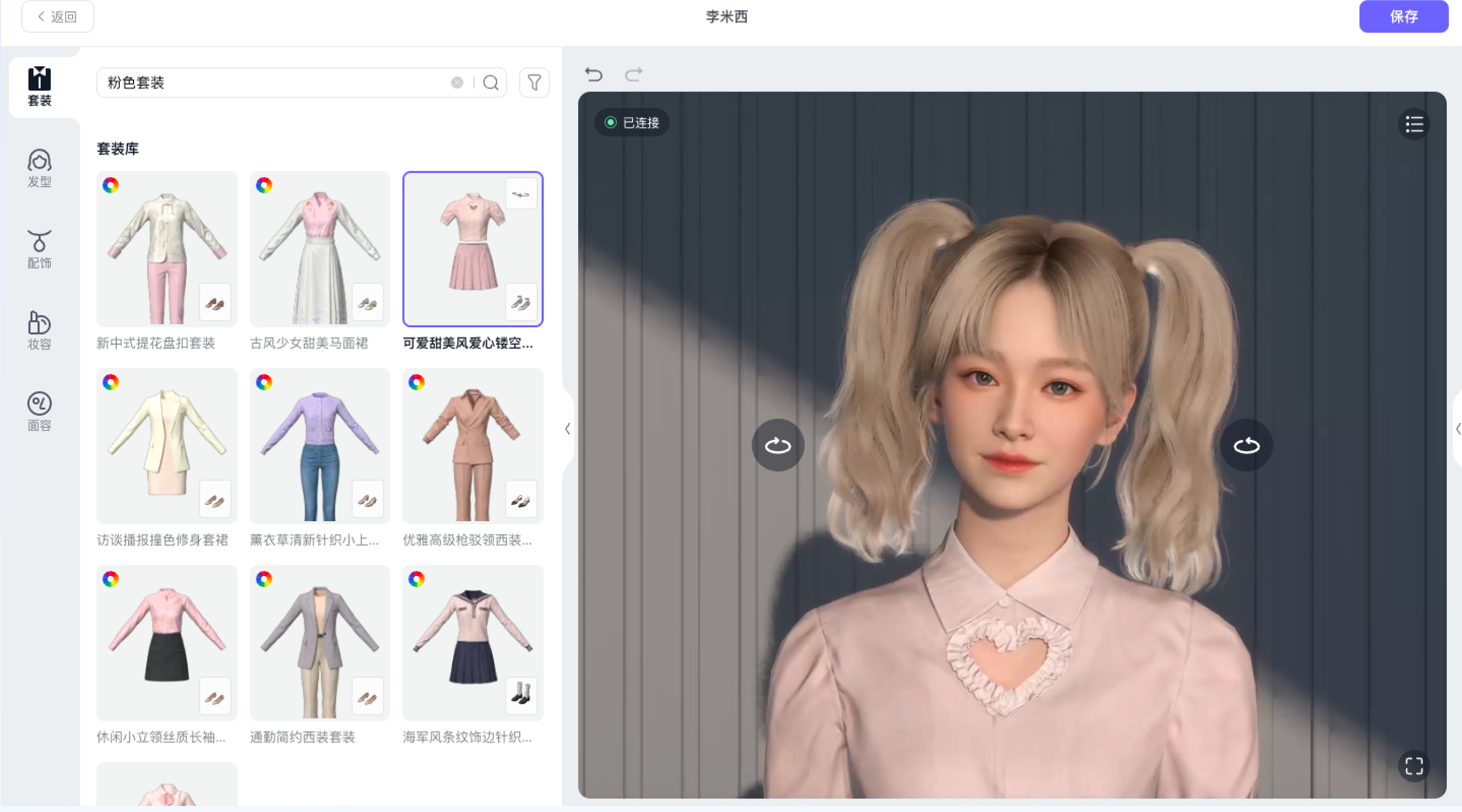1462x812 pixels.
Task: Click the search magnifier icon
Action: (x=490, y=83)
